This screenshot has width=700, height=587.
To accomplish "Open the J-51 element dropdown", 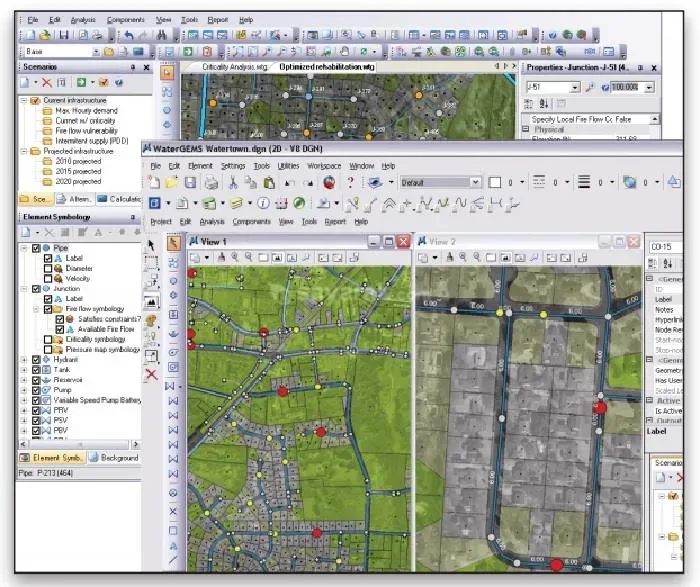I will pos(575,87).
